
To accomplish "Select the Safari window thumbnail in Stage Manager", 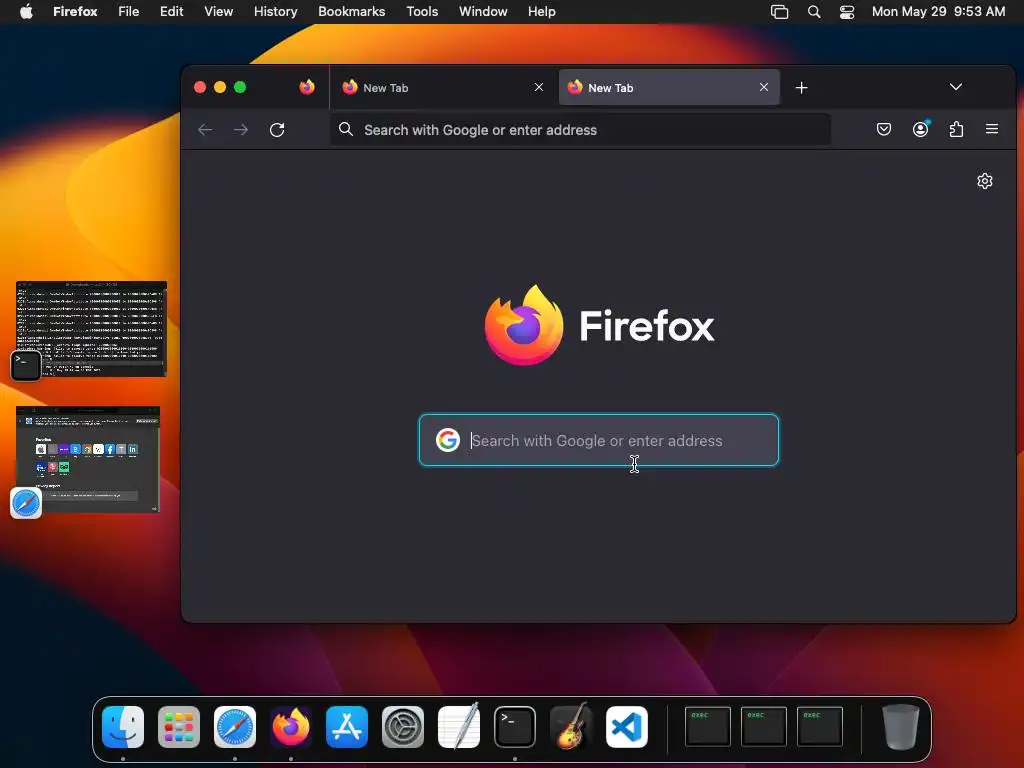I will (x=88, y=459).
